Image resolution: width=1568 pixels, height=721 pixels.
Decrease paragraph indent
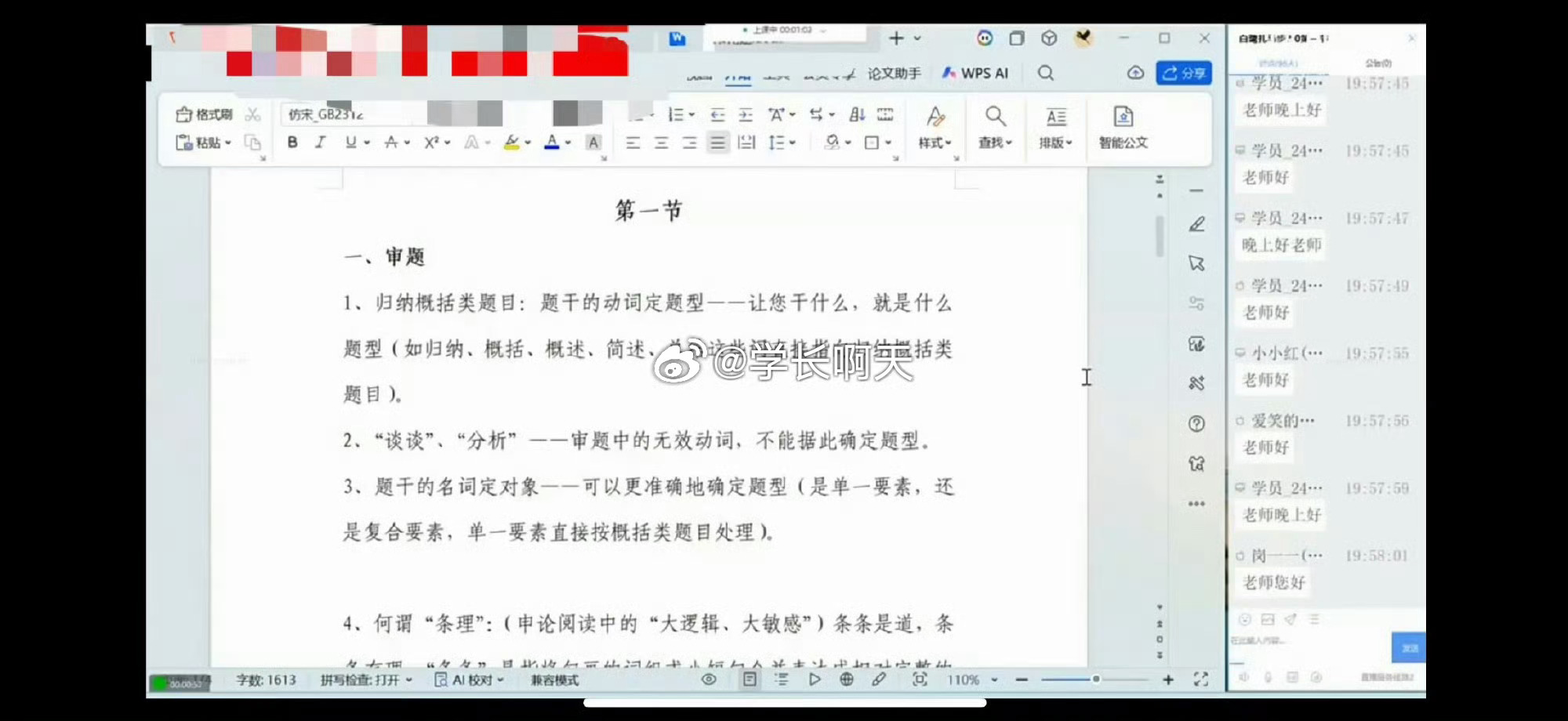tap(717, 114)
